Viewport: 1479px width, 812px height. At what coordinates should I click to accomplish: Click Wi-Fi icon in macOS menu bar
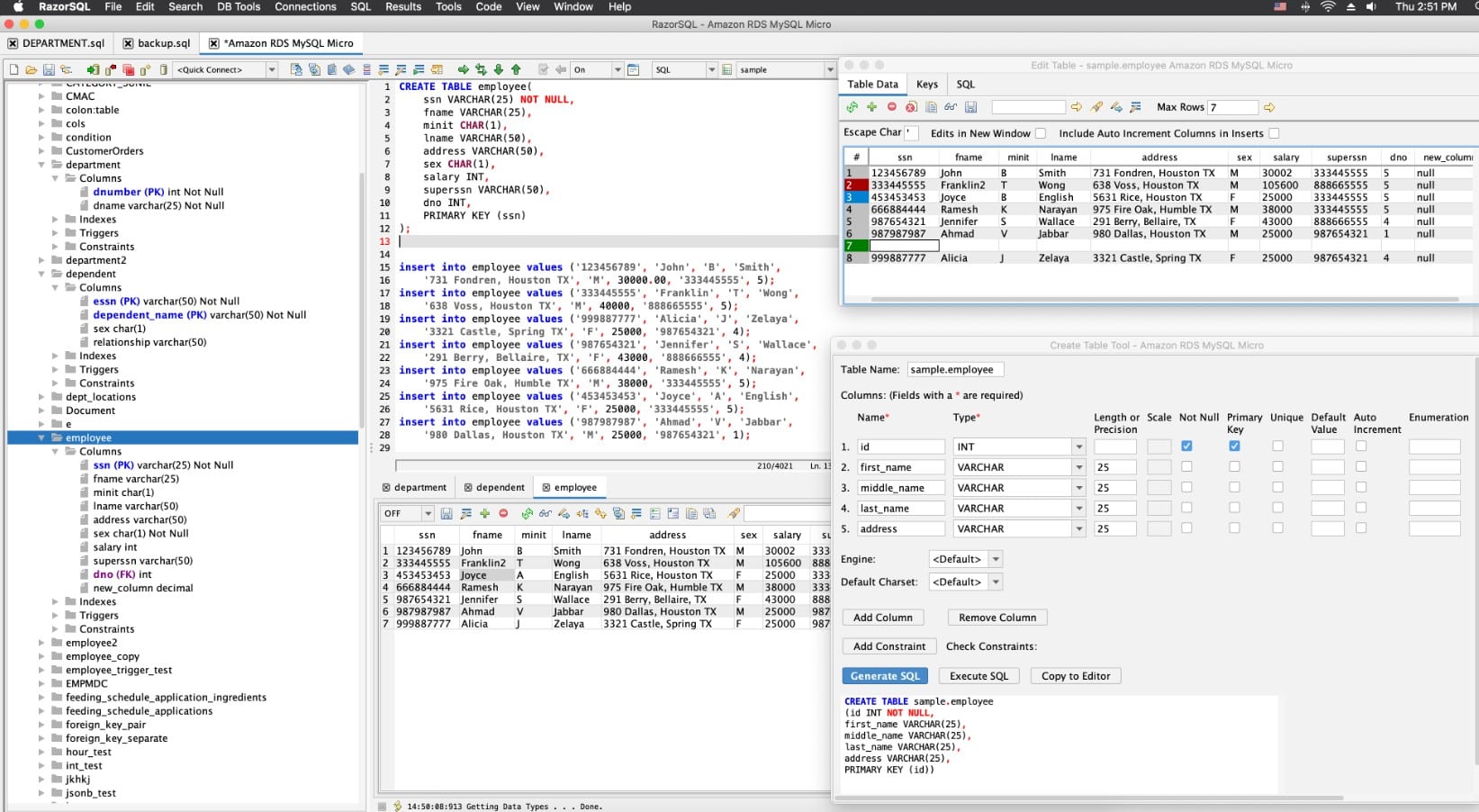[1328, 6]
